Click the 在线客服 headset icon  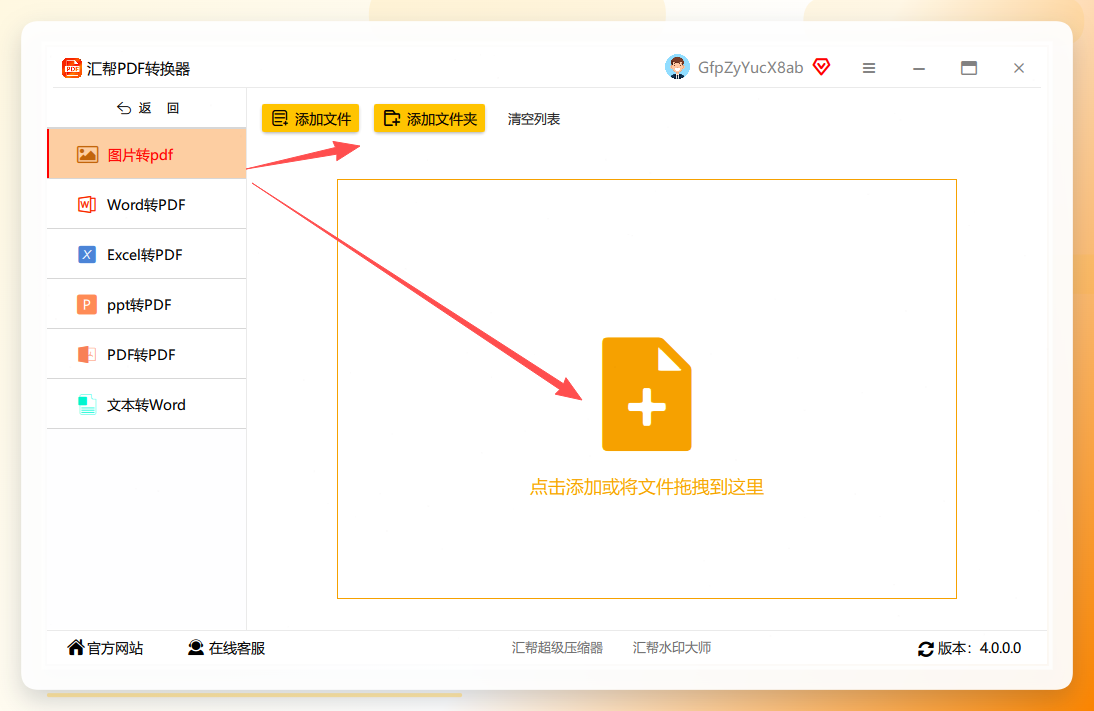click(196, 648)
